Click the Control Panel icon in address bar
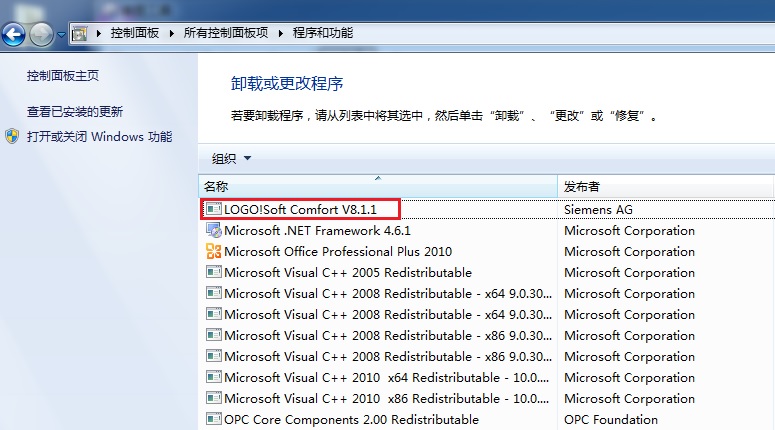 point(79,34)
